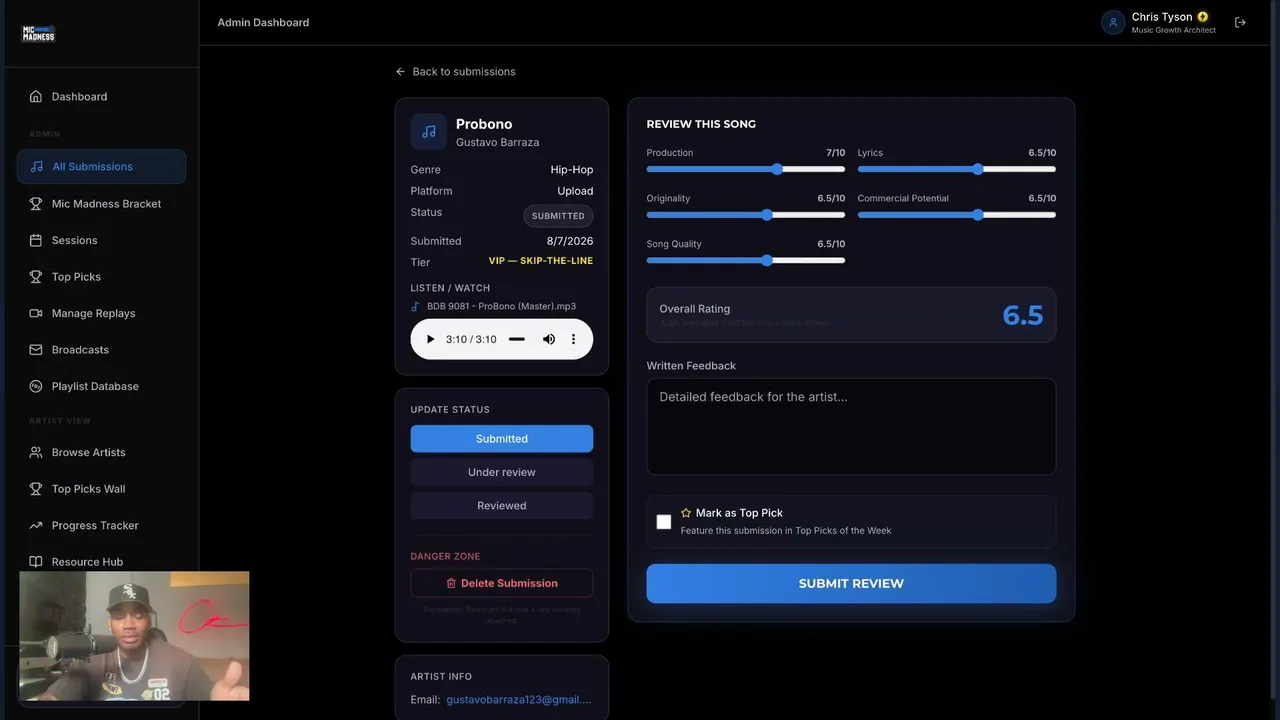Click the Written Feedback text area
1280x720 pixels.
click(851, 426)
